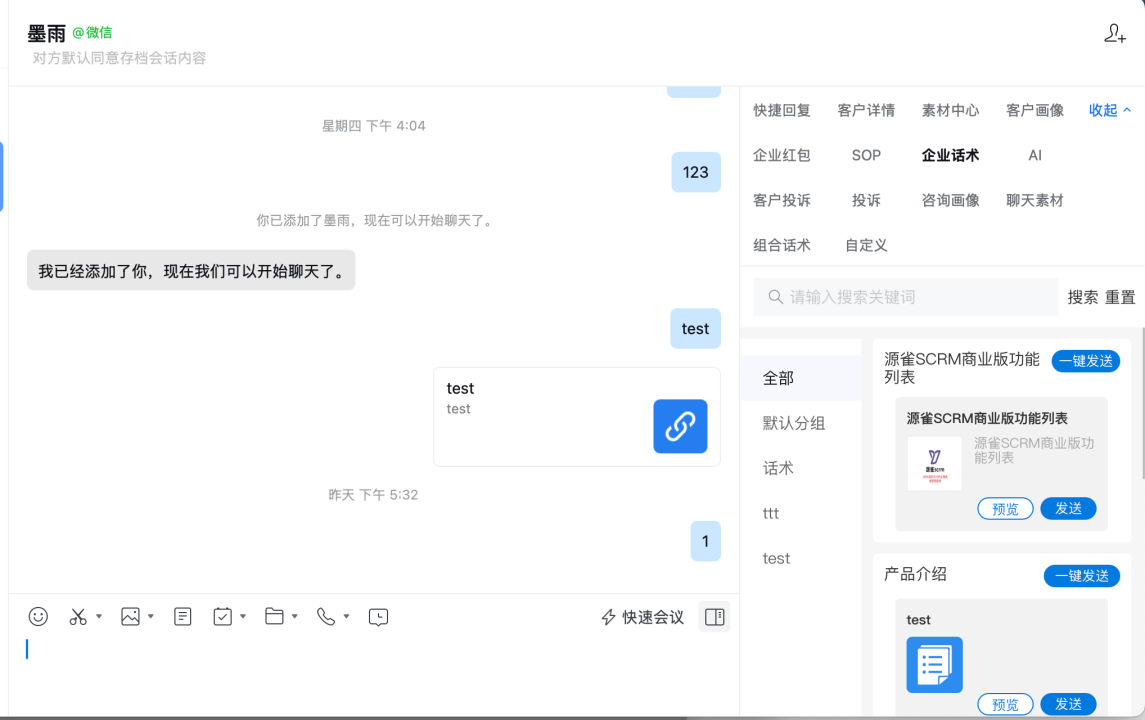The image size is (1145, 720).
Task: Click the task checkbox icon in toolbar
Action: click(222, 616)
